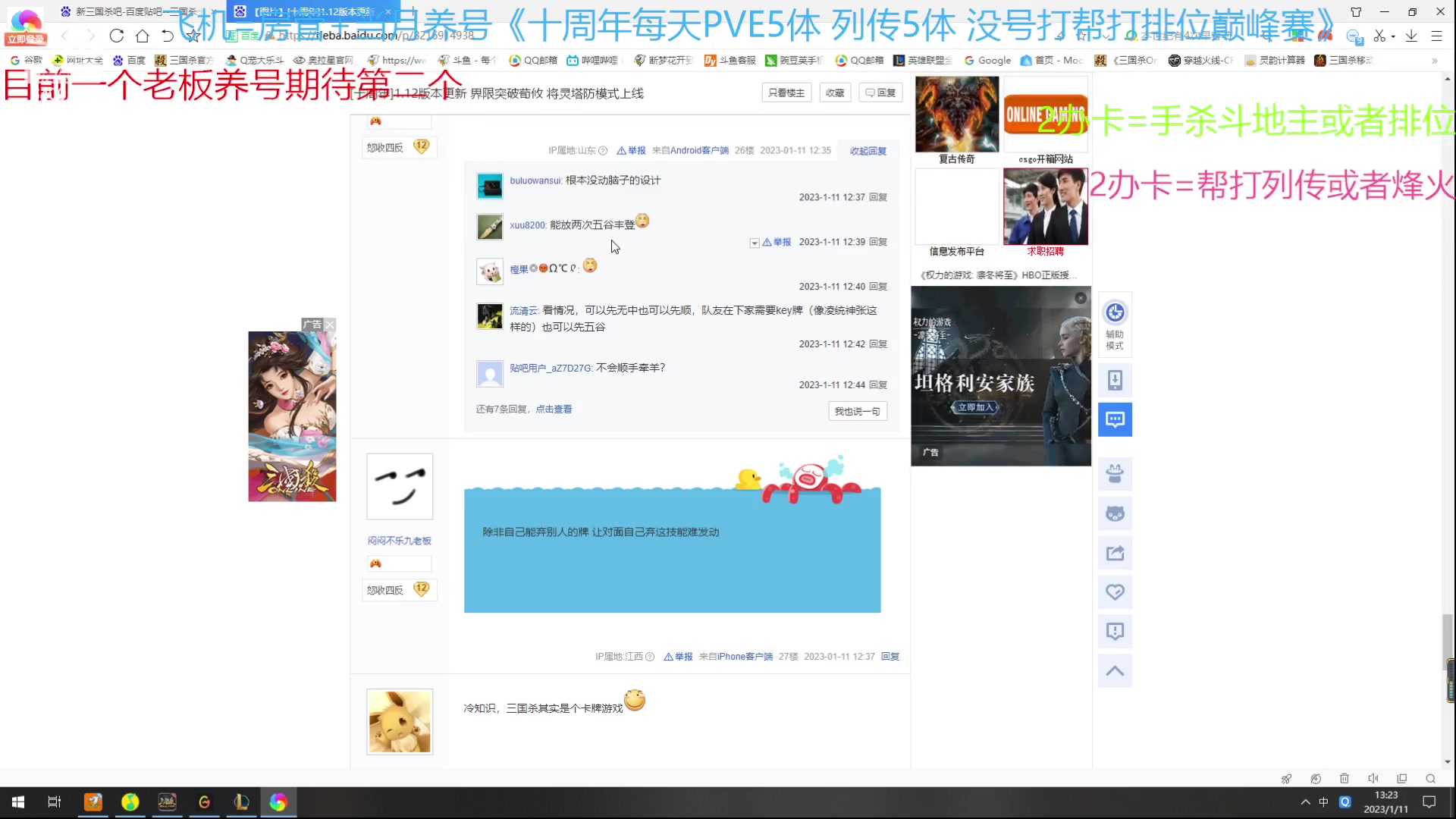Click 点击查看 to show 7 more replies

(554, 408)
